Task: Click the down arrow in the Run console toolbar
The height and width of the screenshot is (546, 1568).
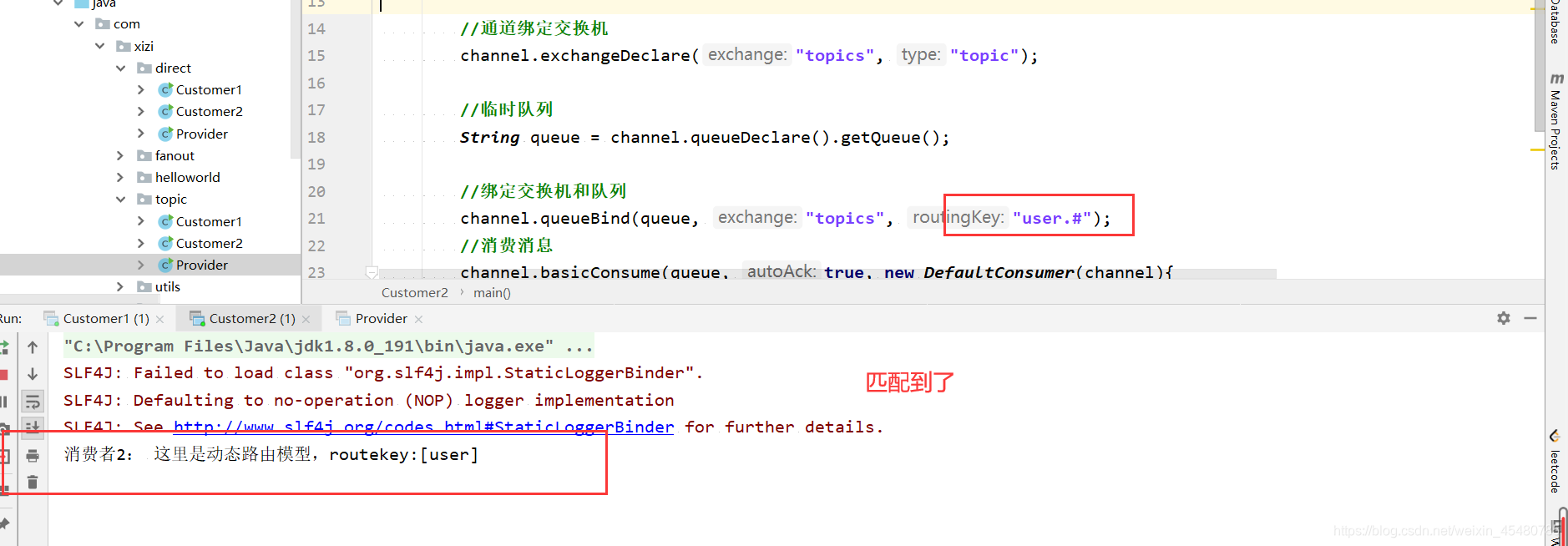Action: [x=33, y=374]
